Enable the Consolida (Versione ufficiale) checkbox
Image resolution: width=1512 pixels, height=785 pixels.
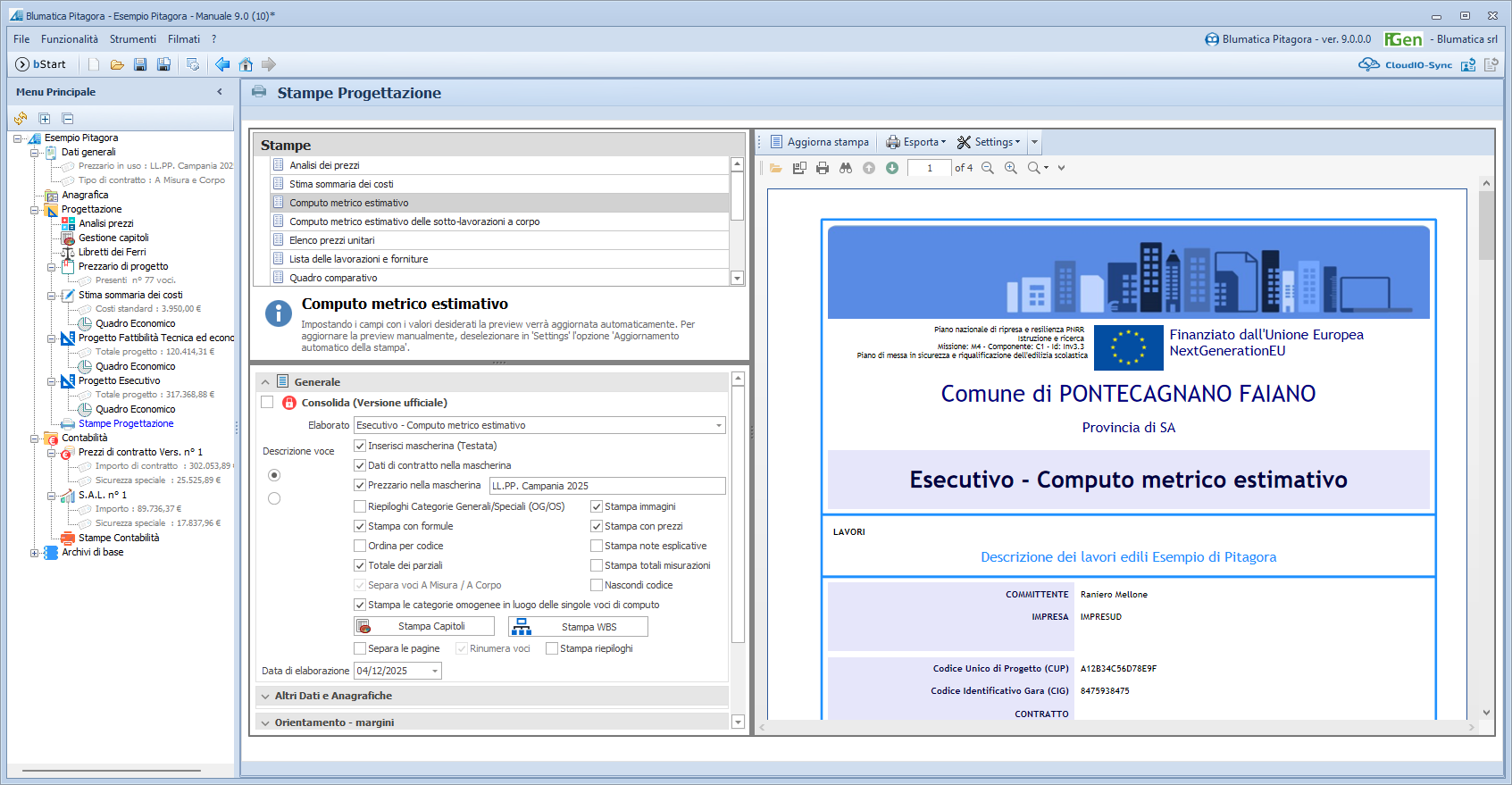267,403
